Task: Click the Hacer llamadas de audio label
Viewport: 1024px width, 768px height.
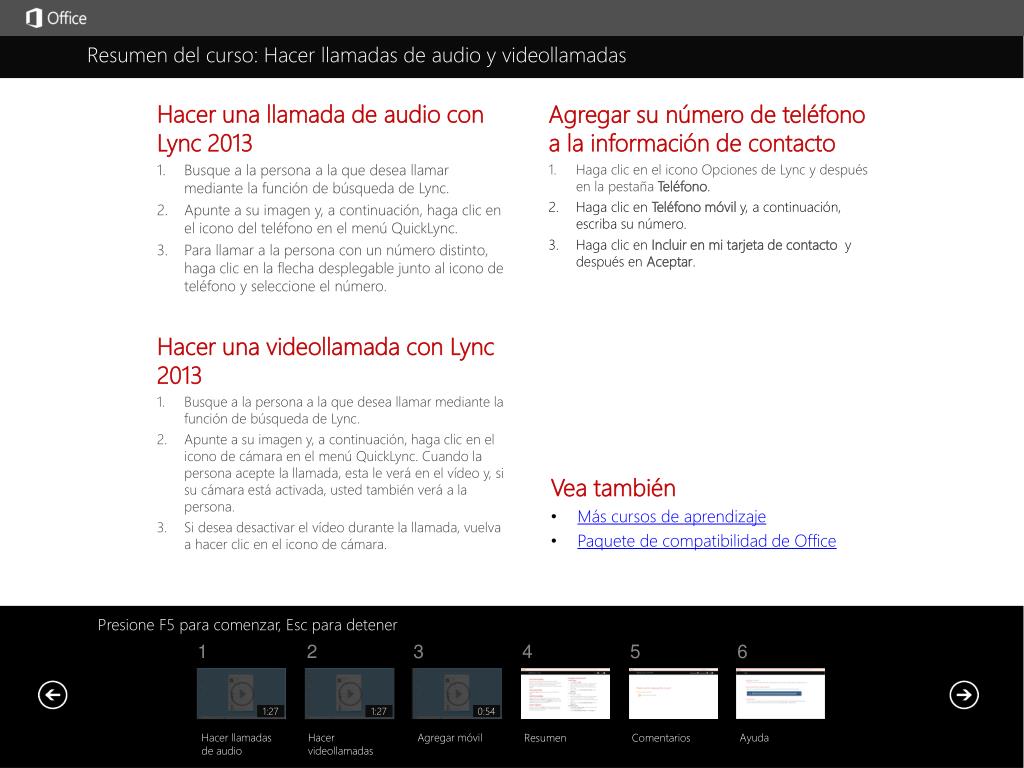Action: click(x=236, y=744)
